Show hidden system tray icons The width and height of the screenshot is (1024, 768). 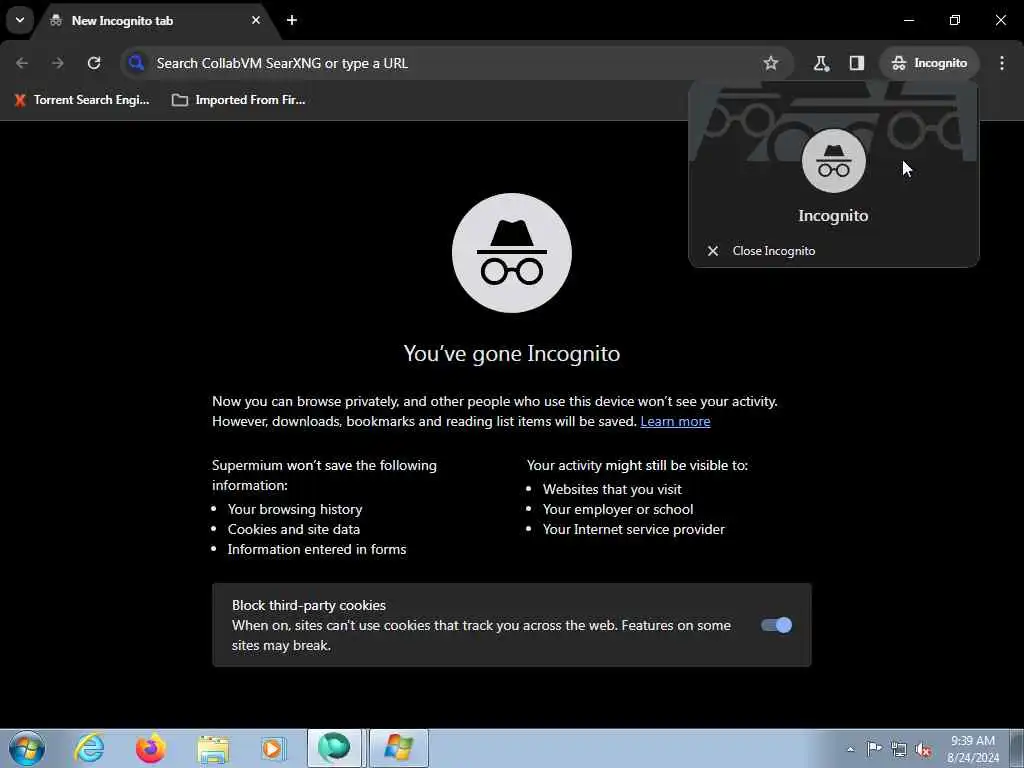[850, 750]
